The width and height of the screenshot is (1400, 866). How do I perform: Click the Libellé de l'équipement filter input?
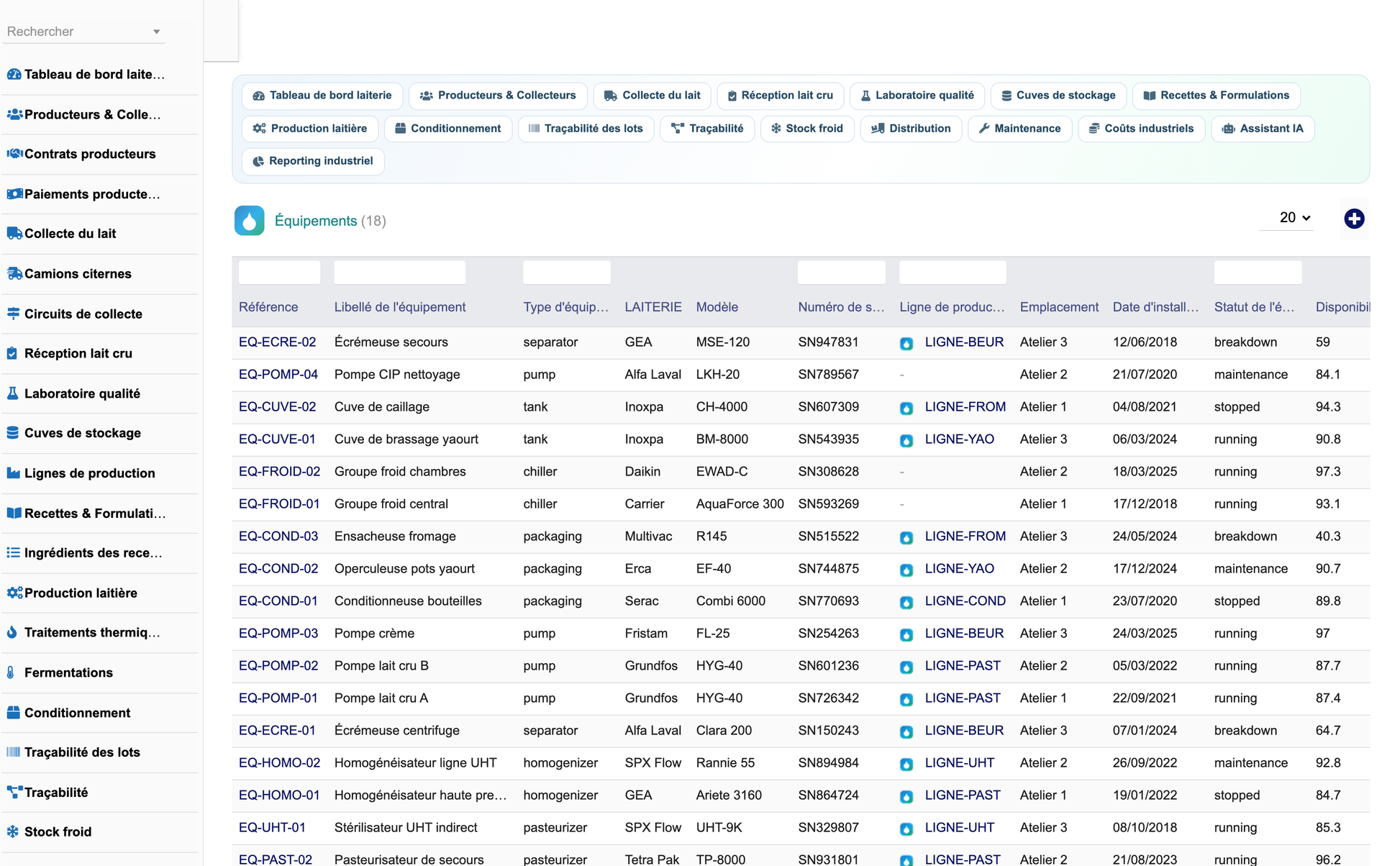tap(399, 273)
